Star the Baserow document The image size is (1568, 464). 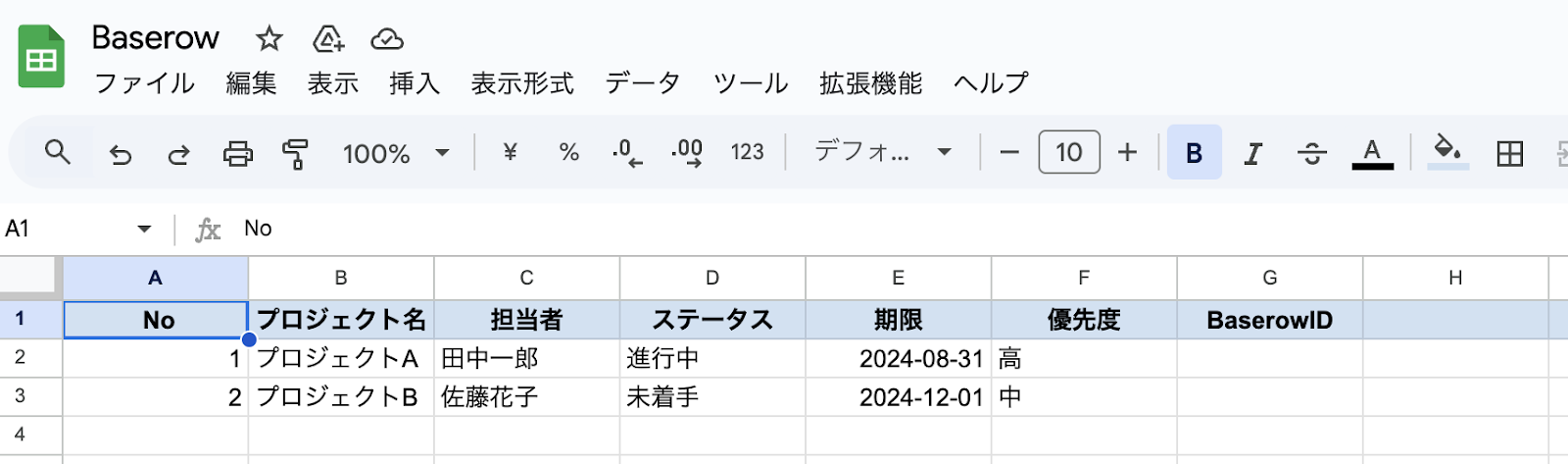tap(269, 39)
